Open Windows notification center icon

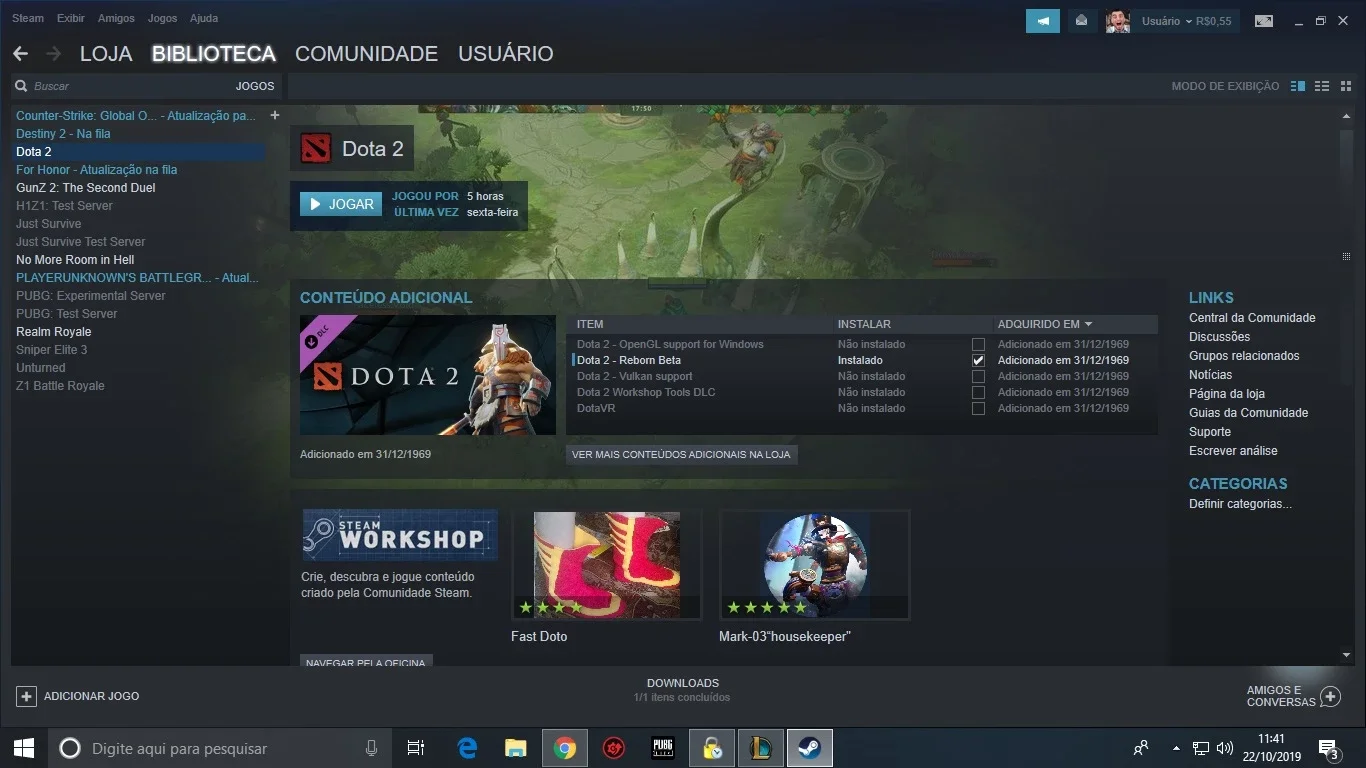coord(1329,748)
